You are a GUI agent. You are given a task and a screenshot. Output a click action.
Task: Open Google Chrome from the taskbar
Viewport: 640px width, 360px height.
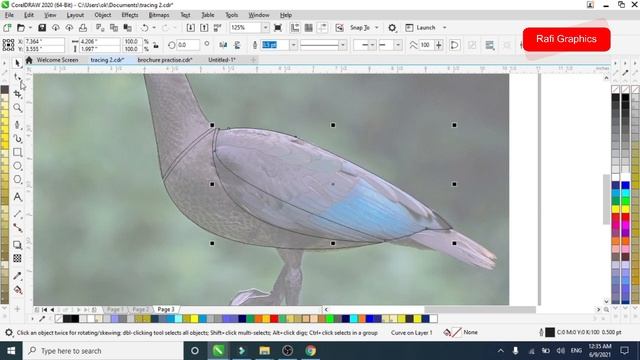tap(311, 351)
